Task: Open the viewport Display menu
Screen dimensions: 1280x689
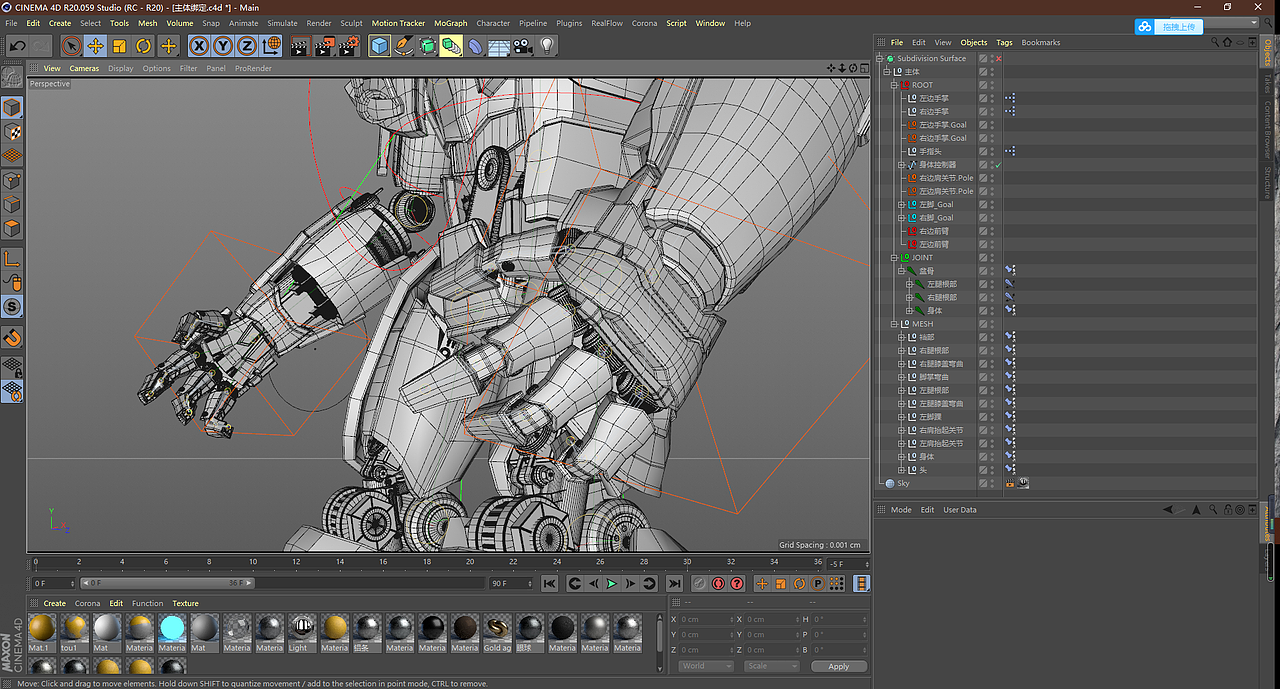Action: (121, 68)
